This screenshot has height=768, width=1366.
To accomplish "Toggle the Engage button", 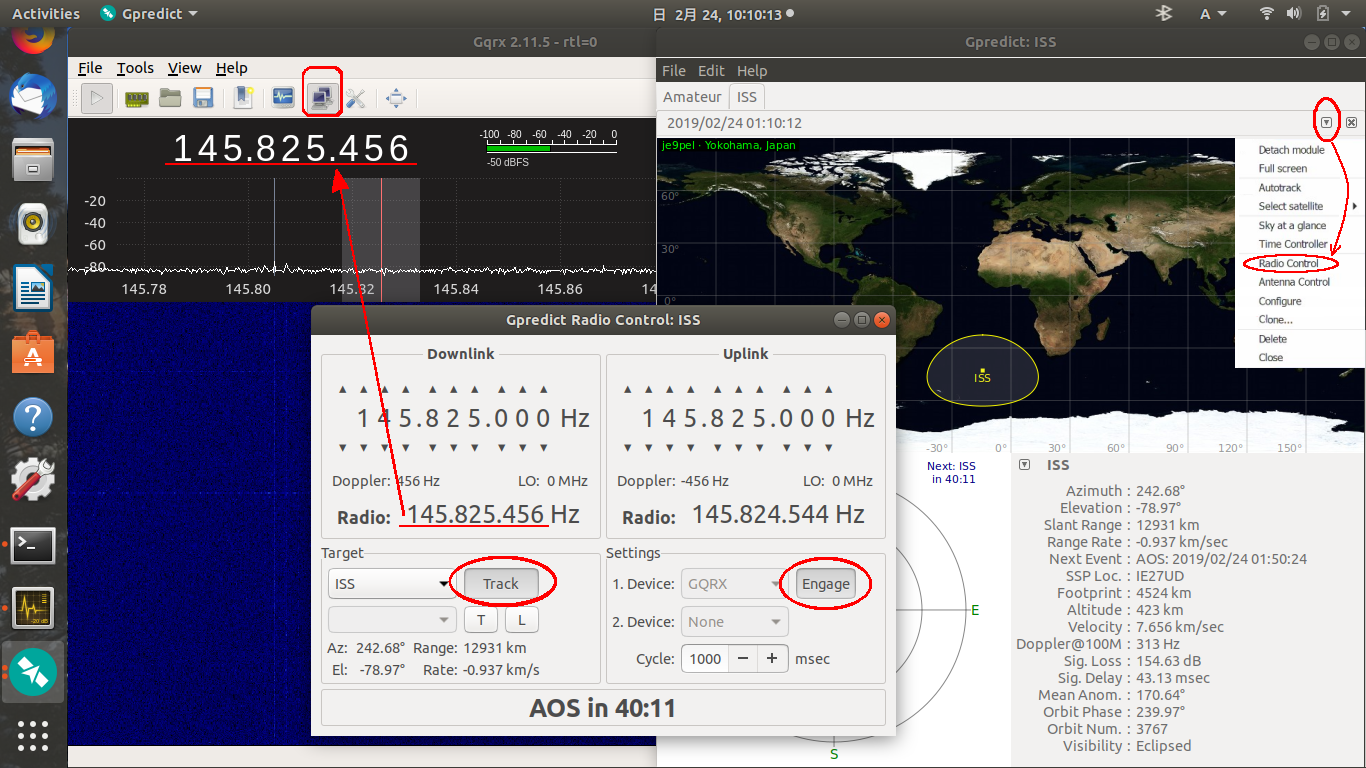I will coord(826,584).
